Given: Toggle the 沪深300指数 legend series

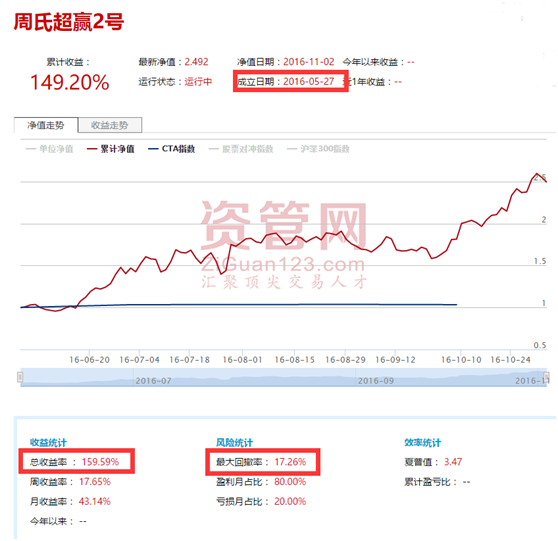Looking at the screenshot, I should (x=319, y=149).
